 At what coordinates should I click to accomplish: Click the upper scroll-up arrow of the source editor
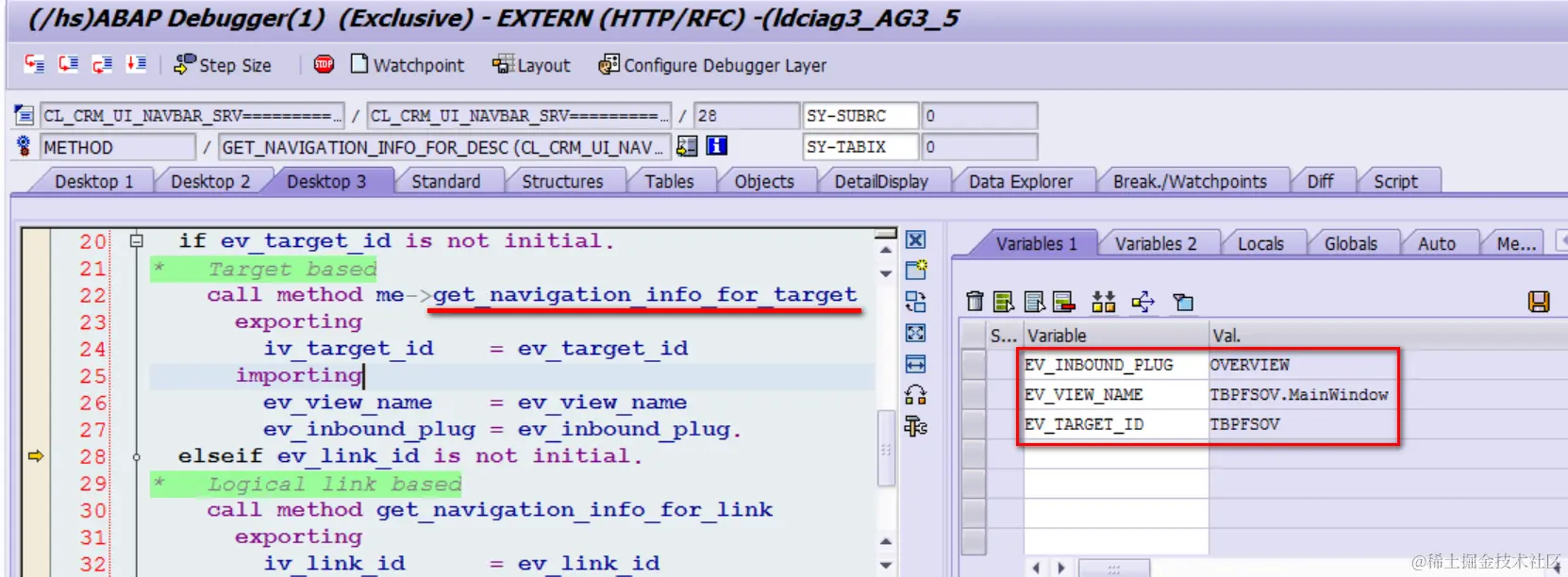click(x=885, y=251)
